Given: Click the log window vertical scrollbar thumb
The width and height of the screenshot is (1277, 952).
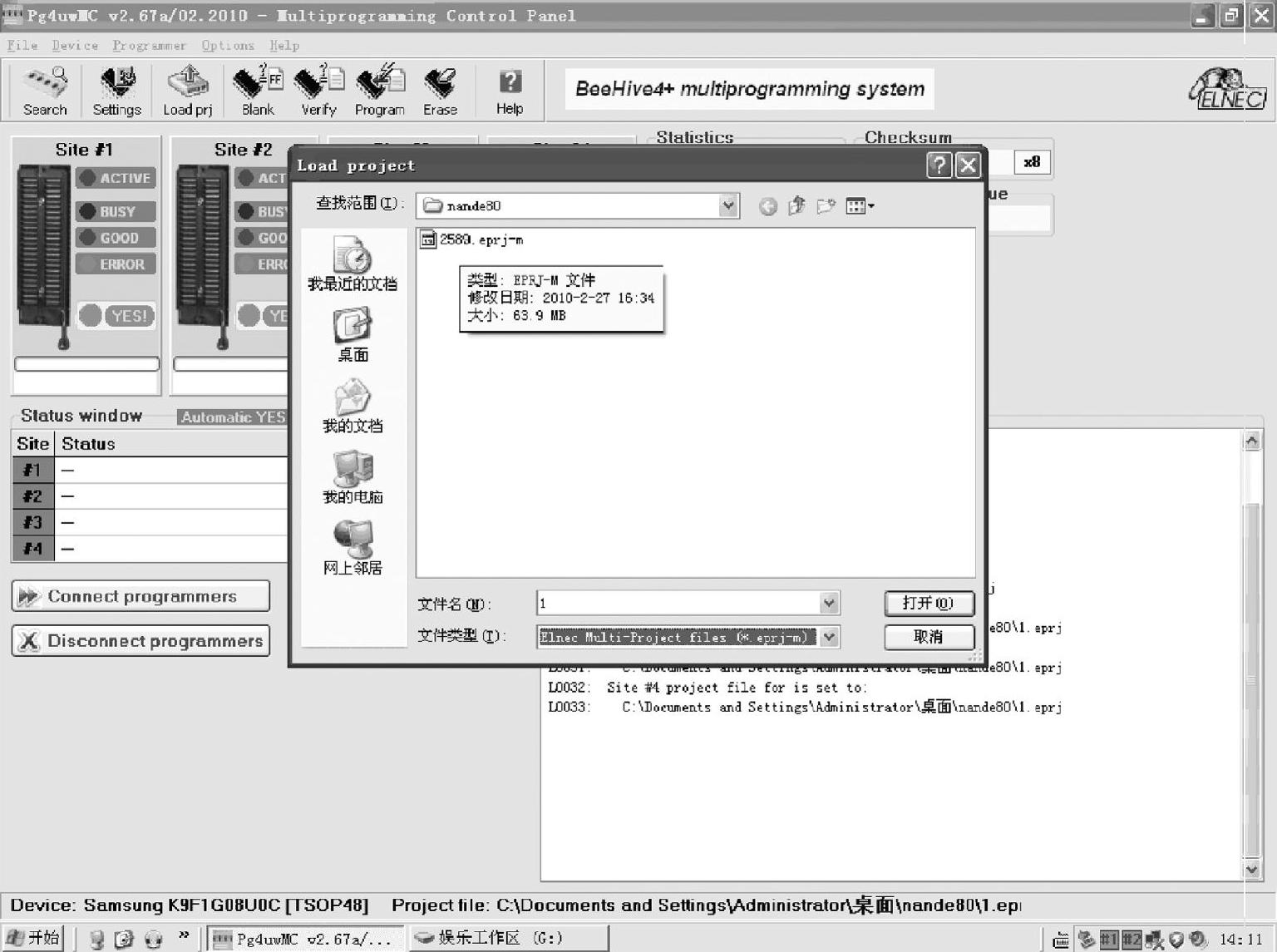Looking at the screenshot, I should [x=1252, y=680].
